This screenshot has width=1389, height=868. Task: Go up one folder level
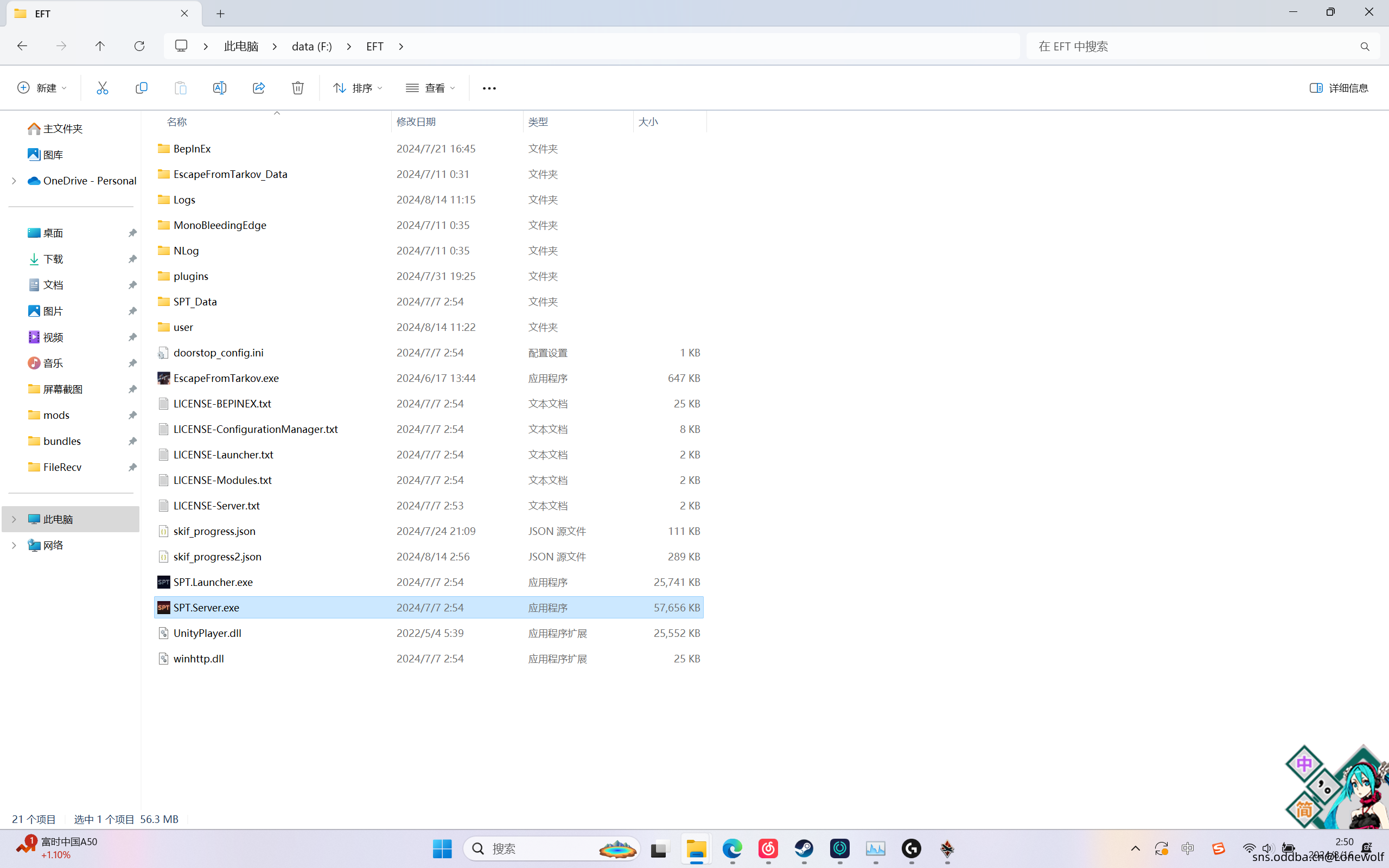100,46
